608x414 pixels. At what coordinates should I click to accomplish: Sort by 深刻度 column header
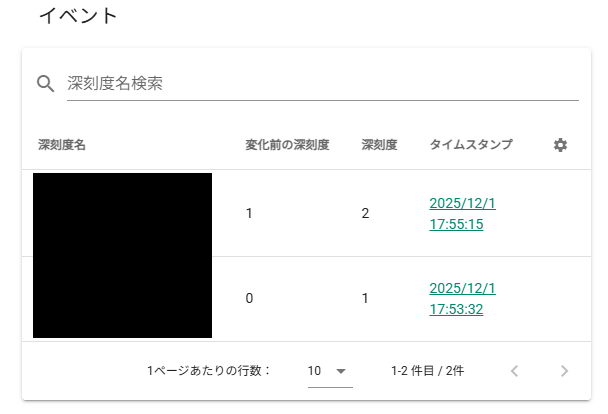(x=380, y=145)
